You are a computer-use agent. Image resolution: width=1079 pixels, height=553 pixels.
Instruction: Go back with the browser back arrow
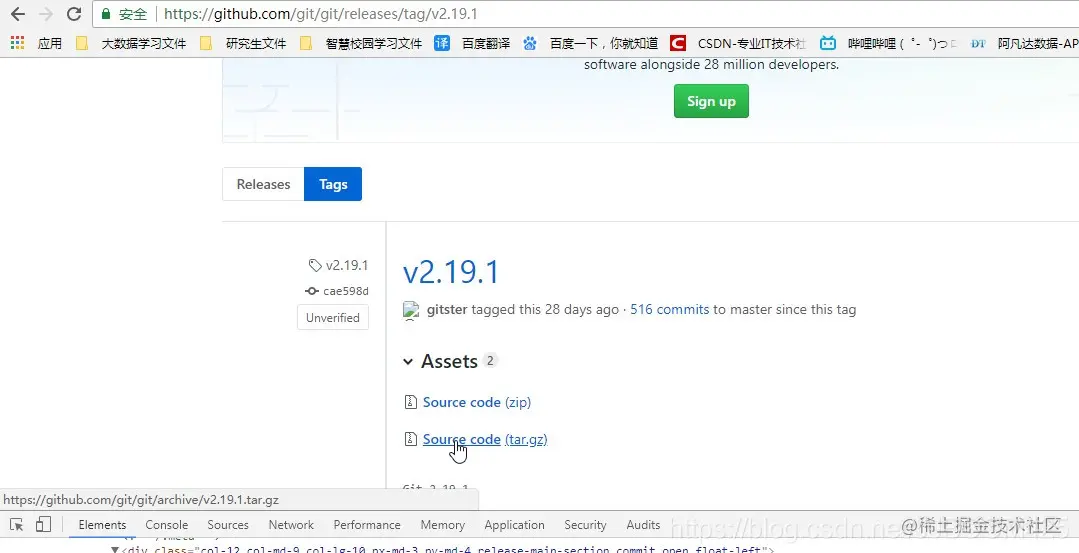pos(18,14)
